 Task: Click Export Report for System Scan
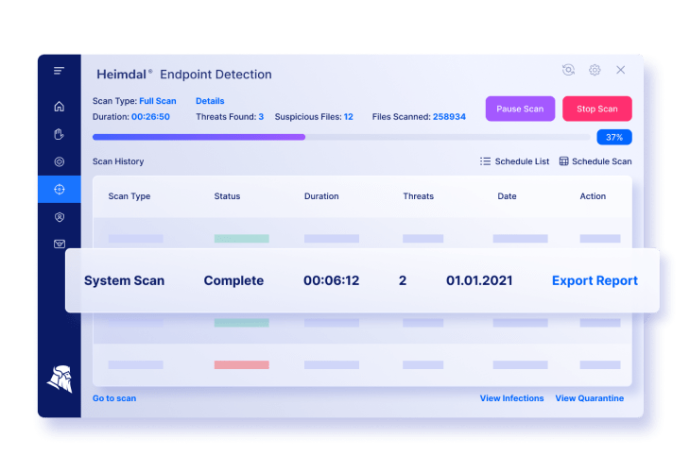pos(595,281)
